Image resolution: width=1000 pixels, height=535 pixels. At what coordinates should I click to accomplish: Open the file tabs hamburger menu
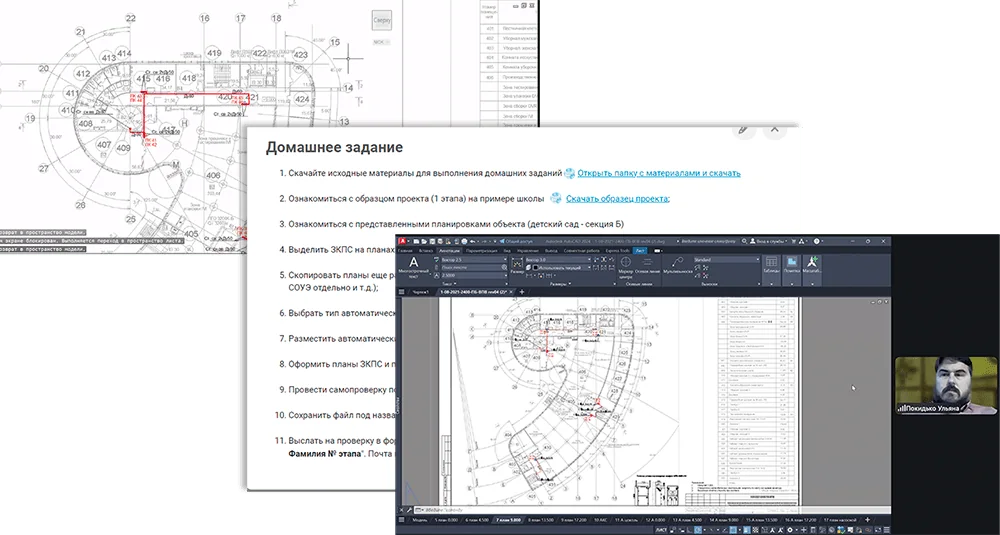click(x=401, y=291)
